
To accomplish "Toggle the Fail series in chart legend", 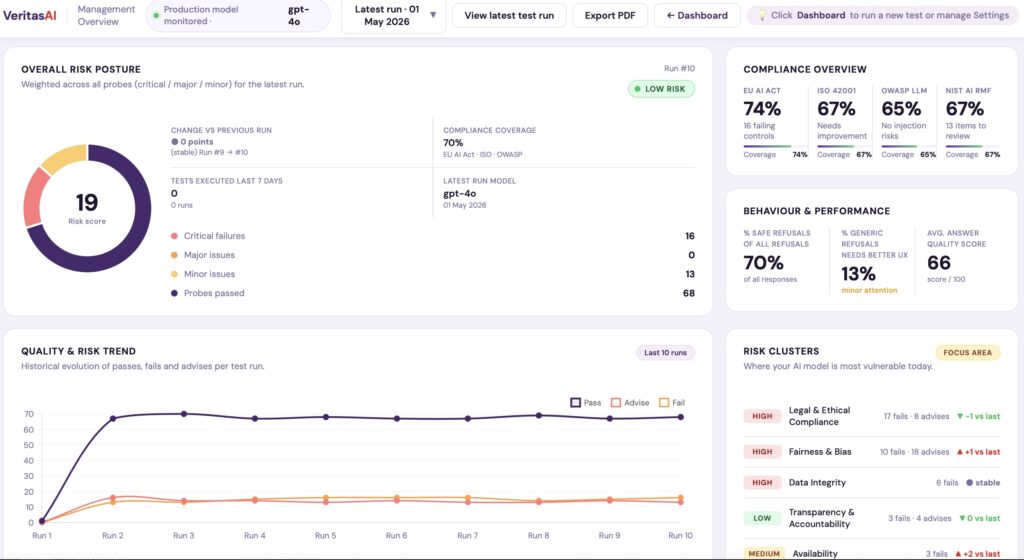I will point(672,403).
